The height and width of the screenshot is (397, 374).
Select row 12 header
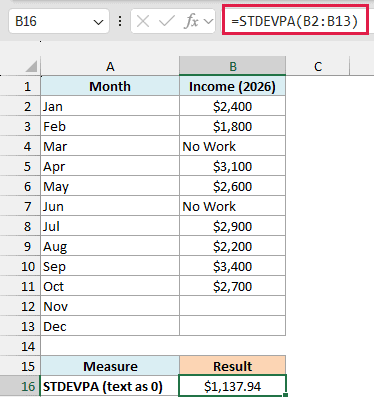(x=20, y=306)
